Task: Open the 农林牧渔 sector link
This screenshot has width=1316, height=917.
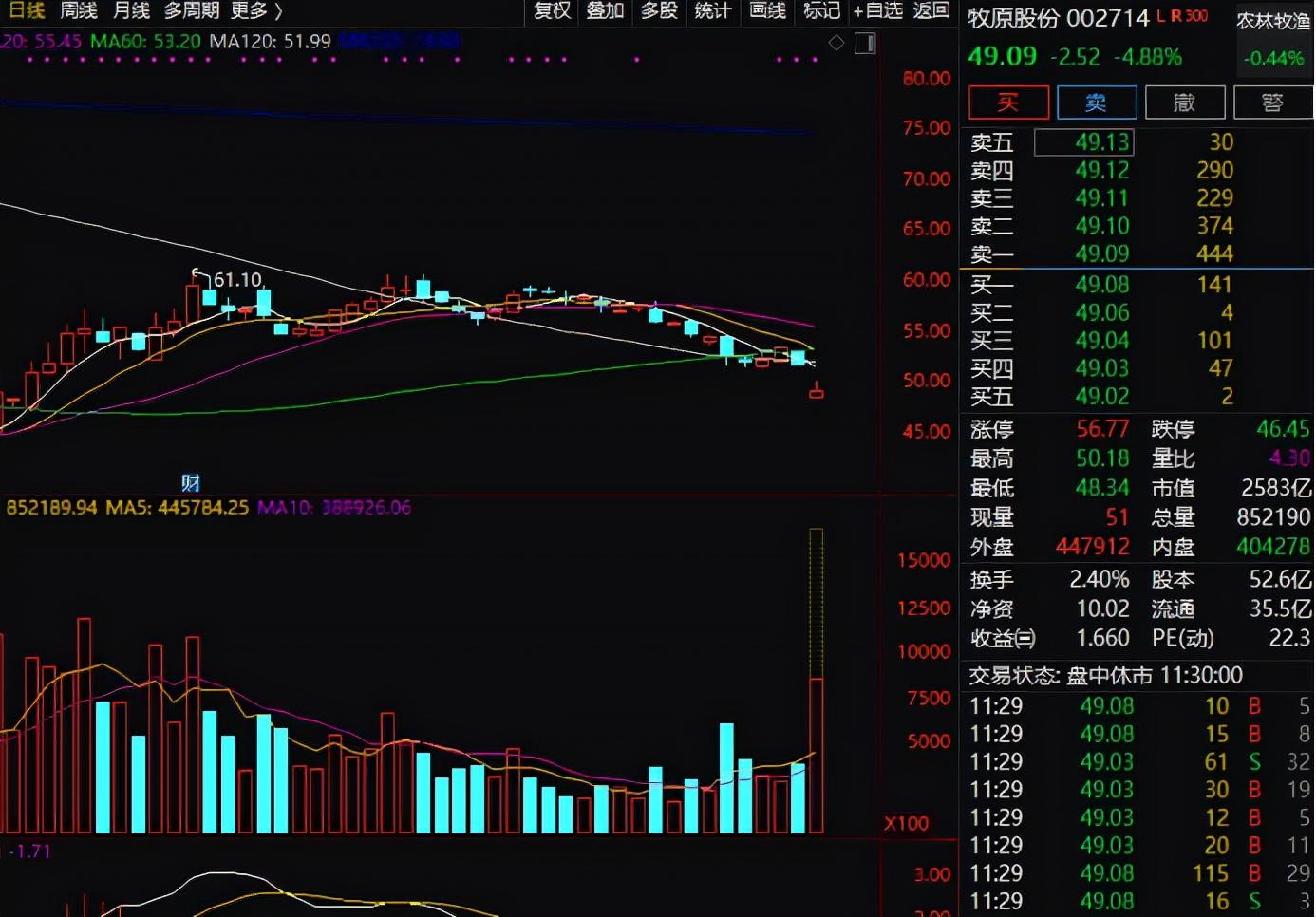Action: pyautogui.click(x=1273, y=21)
